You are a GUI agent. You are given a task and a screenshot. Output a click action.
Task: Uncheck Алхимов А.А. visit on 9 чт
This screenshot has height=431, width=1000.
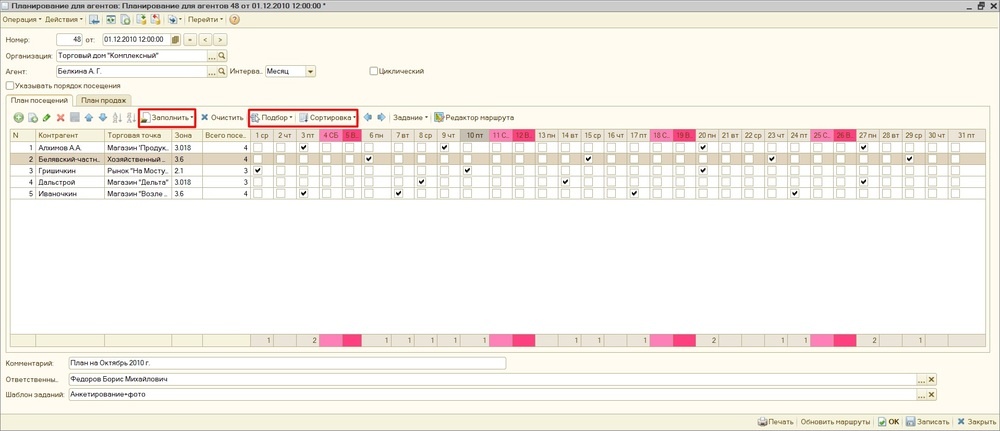coord(445,147)
